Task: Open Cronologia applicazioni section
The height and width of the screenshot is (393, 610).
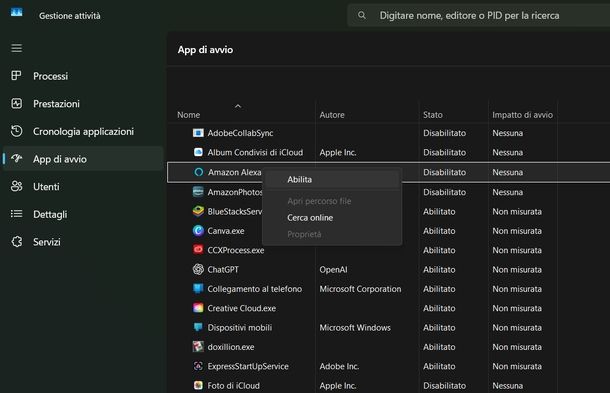Action: pos(83,131)
